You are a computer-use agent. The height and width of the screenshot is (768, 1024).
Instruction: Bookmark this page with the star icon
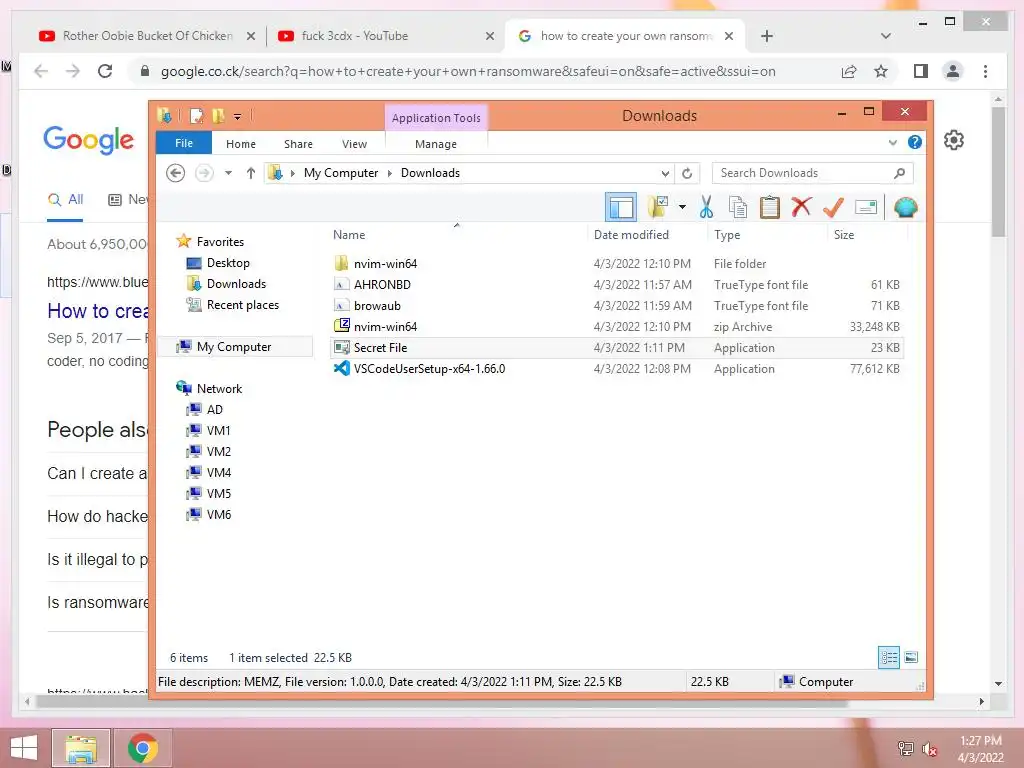(x=880, y=71)
